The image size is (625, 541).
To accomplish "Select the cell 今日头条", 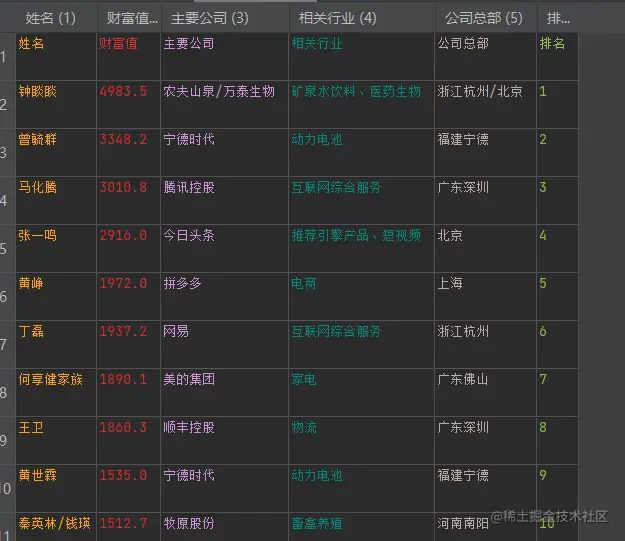I will coord(224,248).
